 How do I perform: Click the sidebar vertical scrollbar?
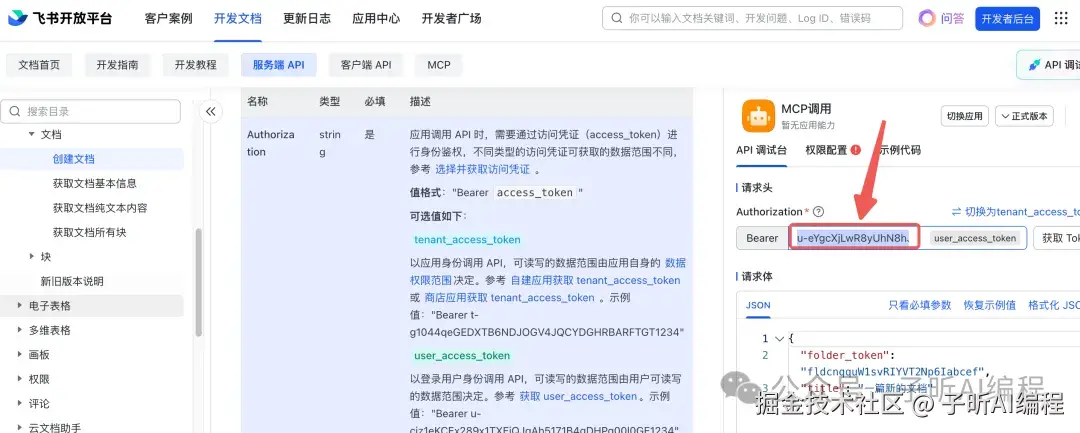(x=199, y=282)
